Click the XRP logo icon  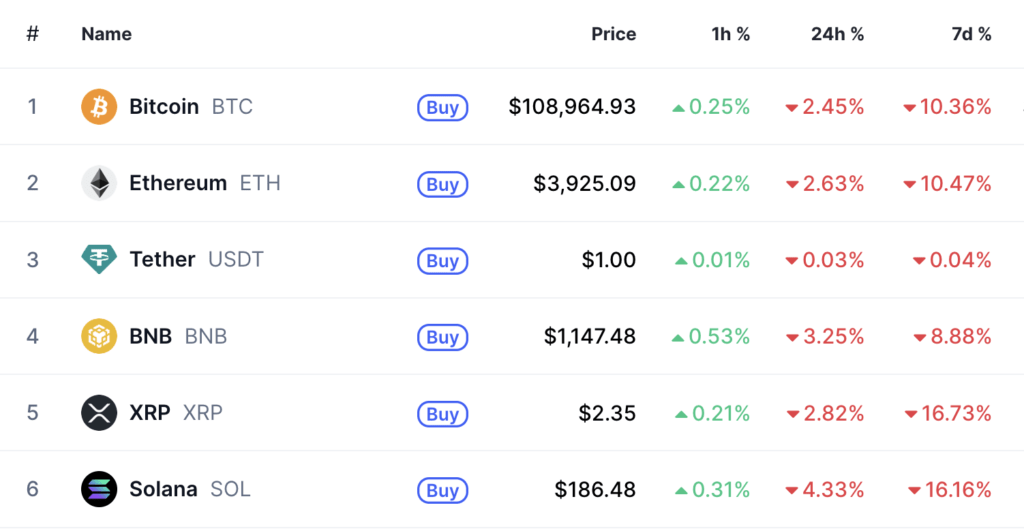tap(99, 413)
